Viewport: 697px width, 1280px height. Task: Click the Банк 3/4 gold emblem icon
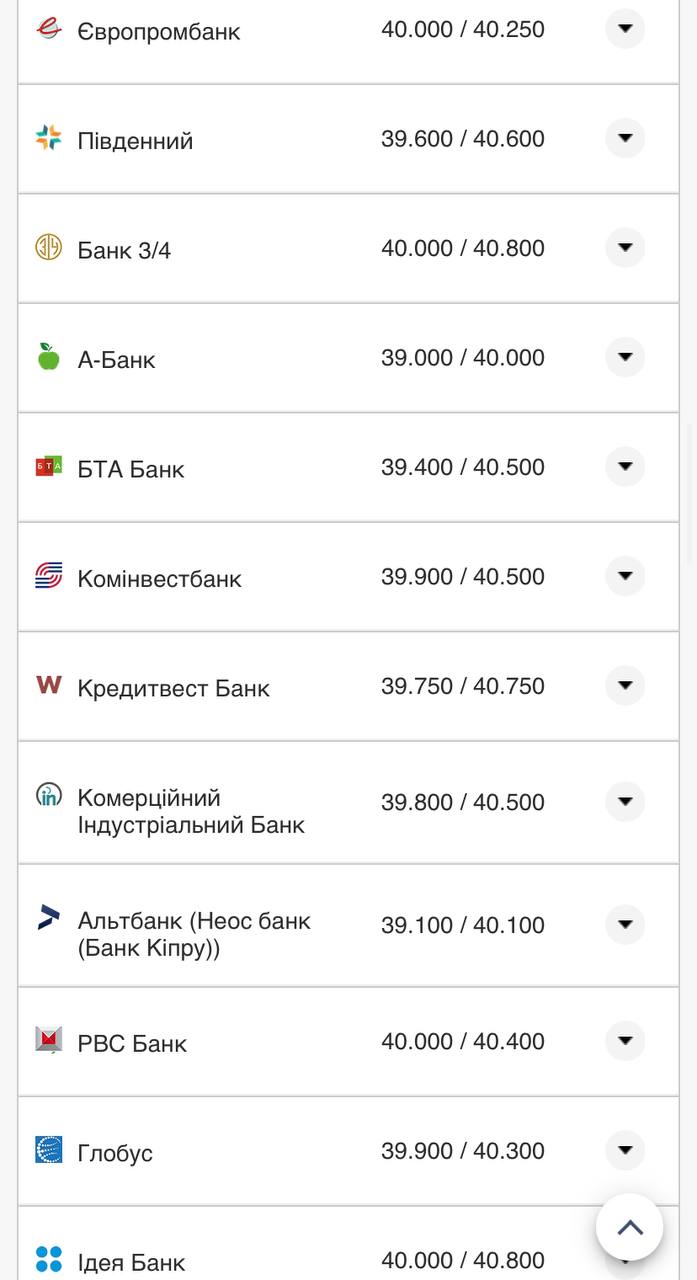point(47,248)
